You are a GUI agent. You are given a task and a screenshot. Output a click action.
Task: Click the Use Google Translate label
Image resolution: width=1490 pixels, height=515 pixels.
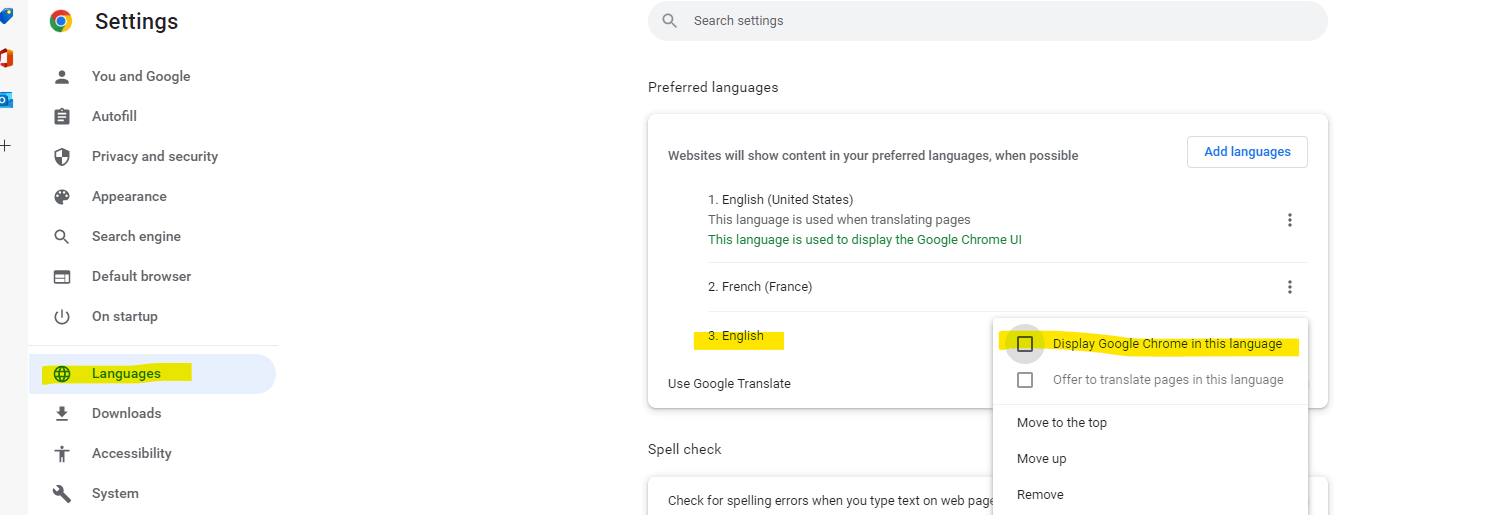(729, 384)
